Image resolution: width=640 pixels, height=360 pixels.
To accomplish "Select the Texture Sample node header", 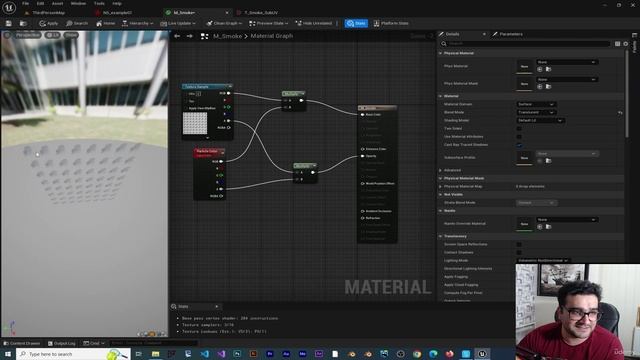I will pos(207,87).
